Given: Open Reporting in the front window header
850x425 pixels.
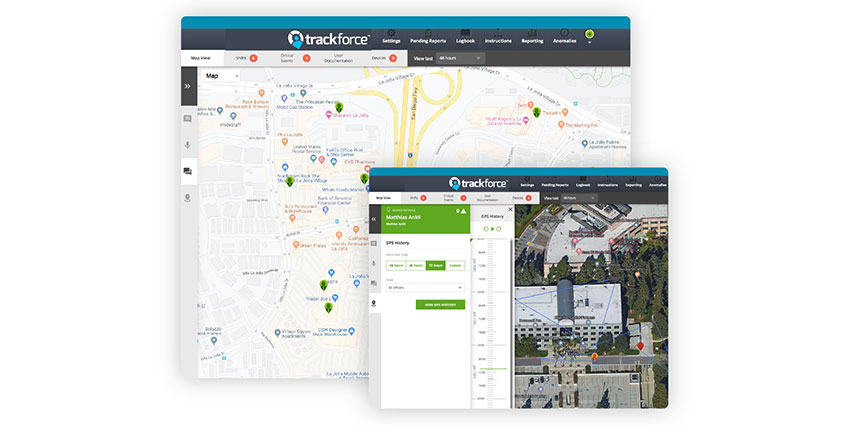Looking at the screenshot, I should 633,181.
